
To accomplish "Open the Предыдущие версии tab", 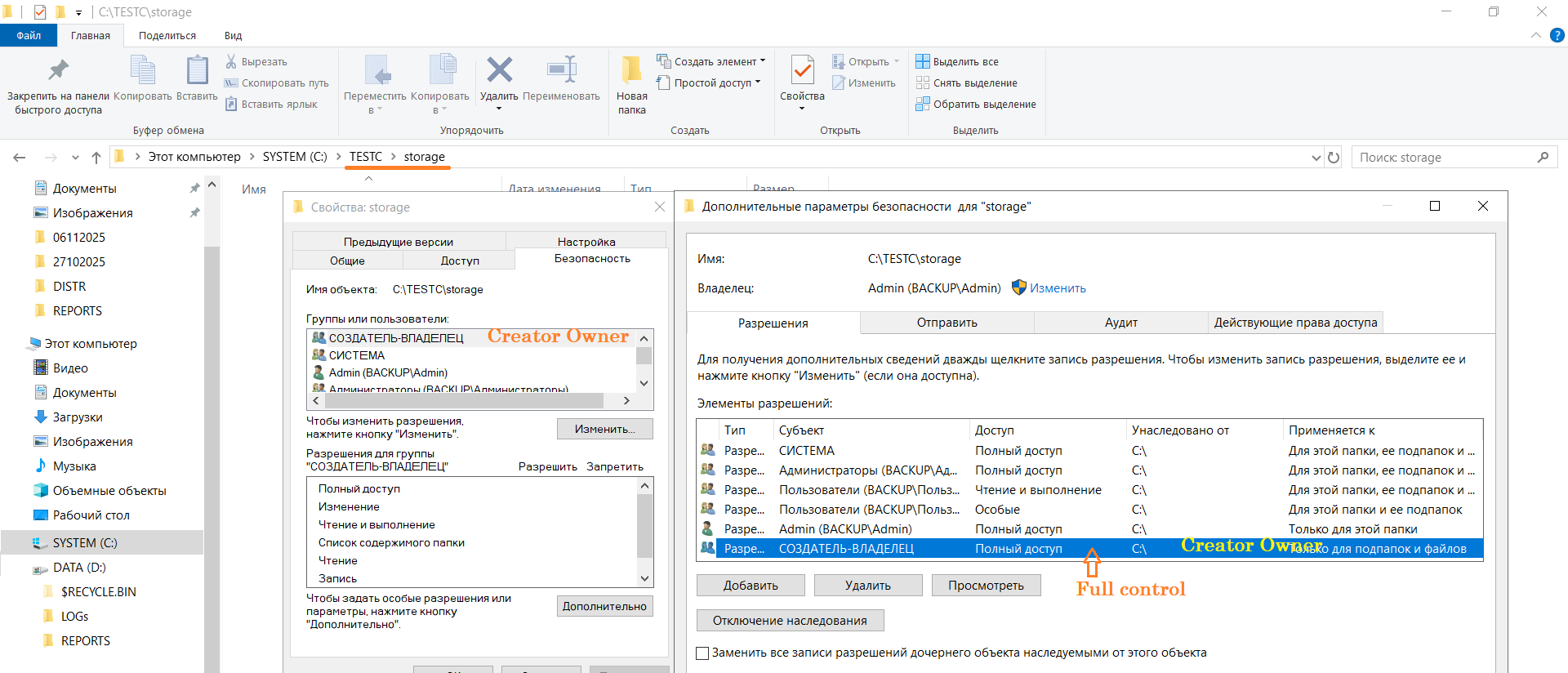I will point(399,242).
